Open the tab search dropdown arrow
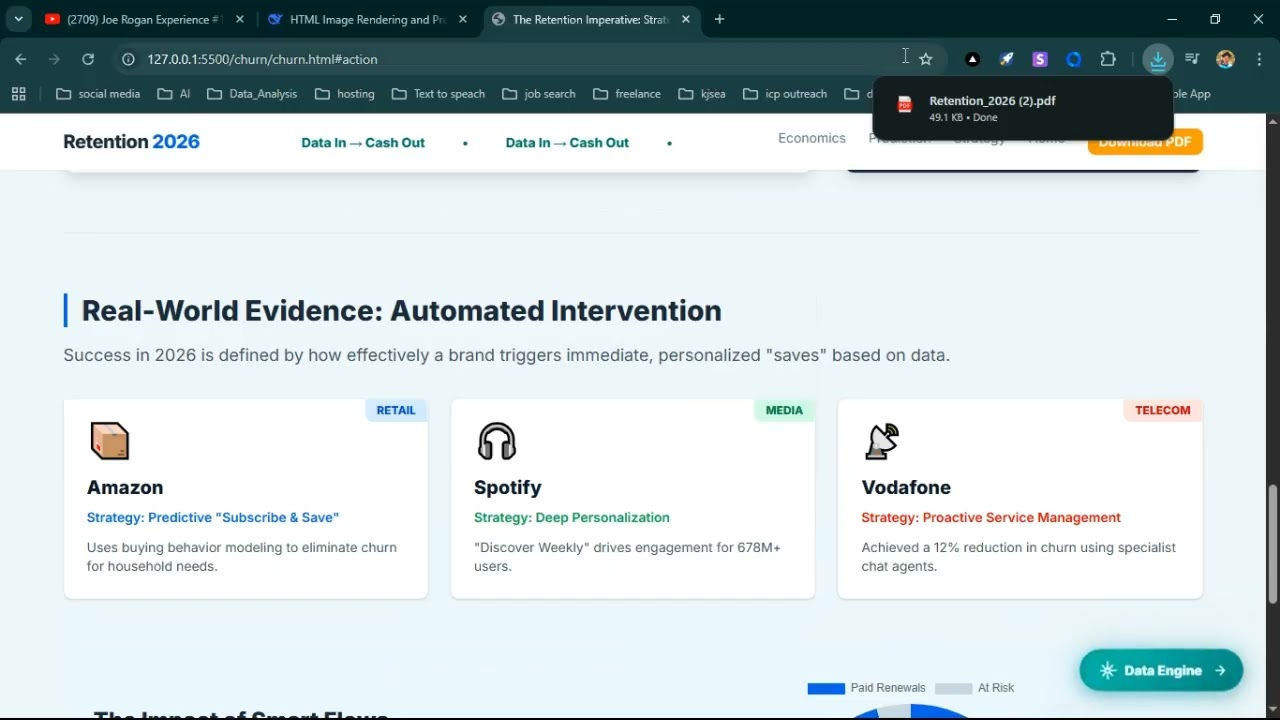Image resolution: width=1280 pixels, height=720 pixels. pyautogui.click(x=18, y=19)
